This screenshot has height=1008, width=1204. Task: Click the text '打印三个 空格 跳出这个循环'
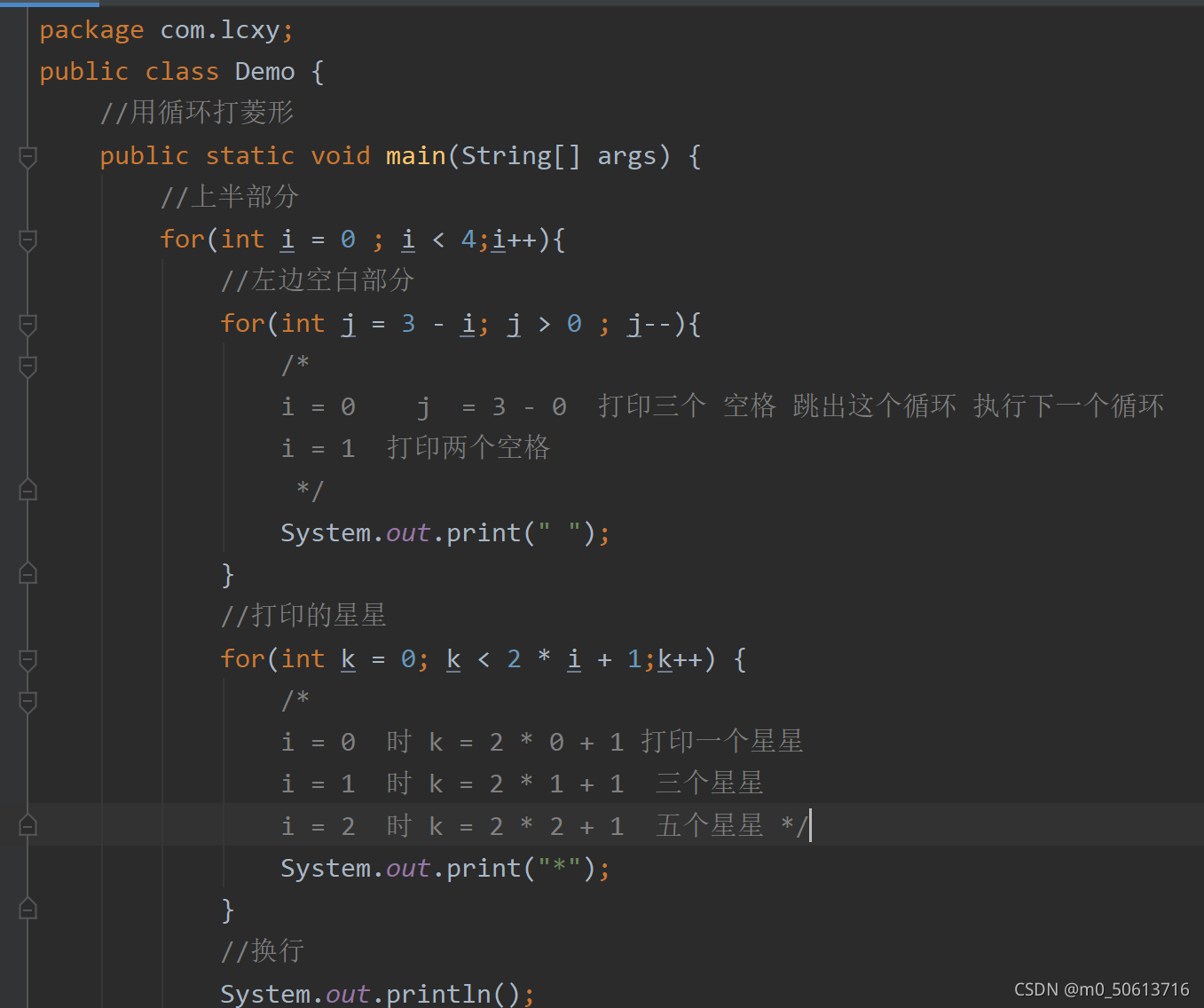coord(777,406)
